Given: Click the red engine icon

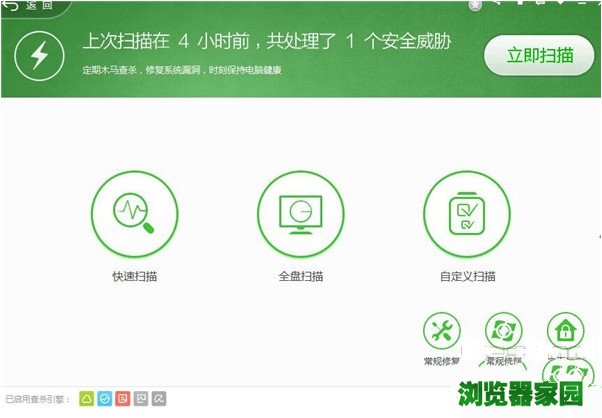Looking at the screenshot, I should [123, 399].
